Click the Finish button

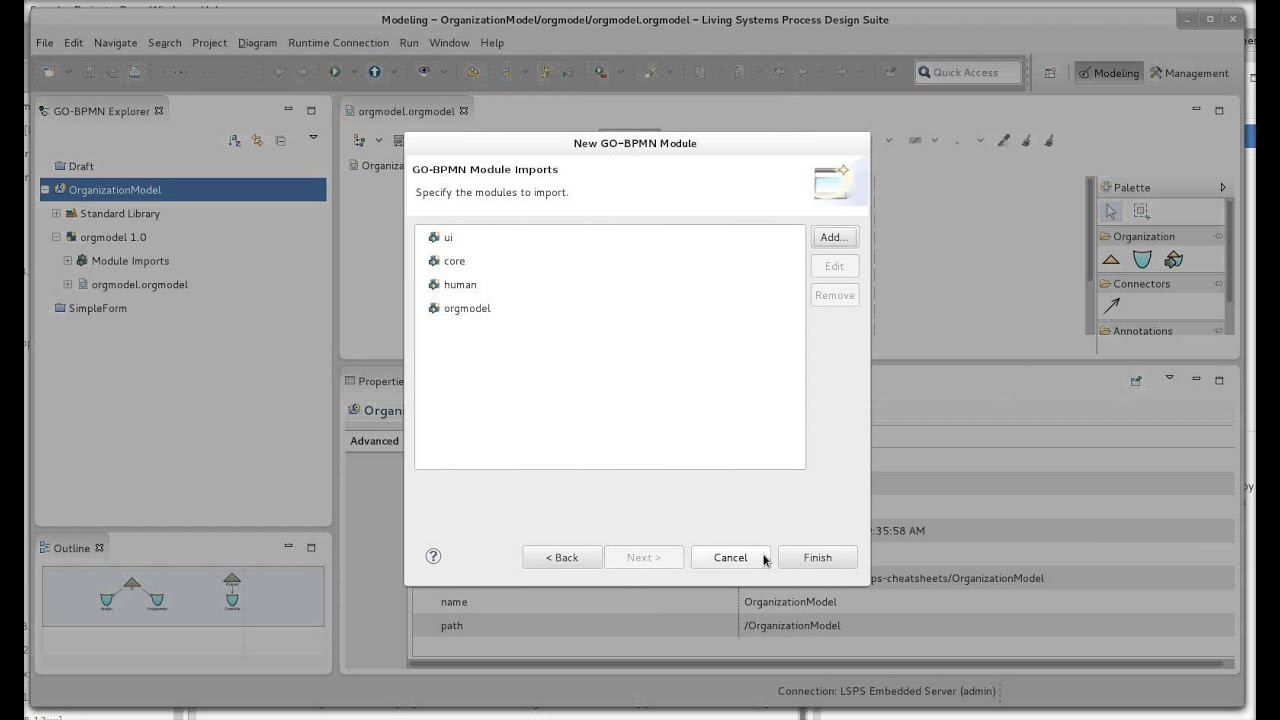tap(817, 557)
